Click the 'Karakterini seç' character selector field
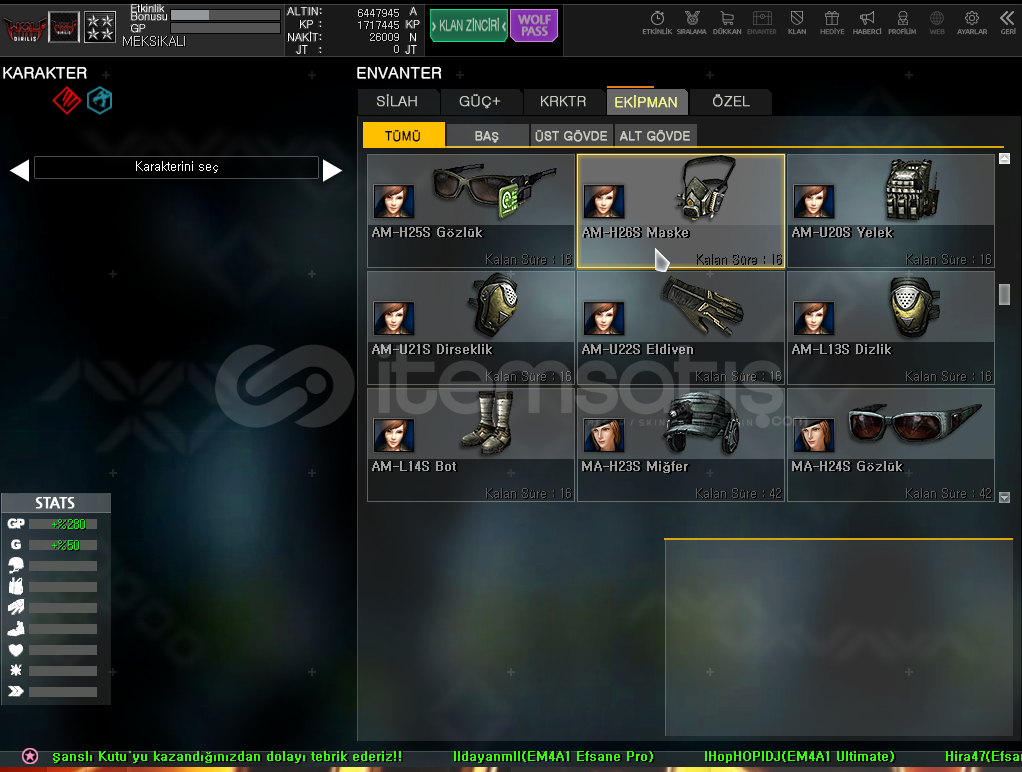 pos(177,167)
